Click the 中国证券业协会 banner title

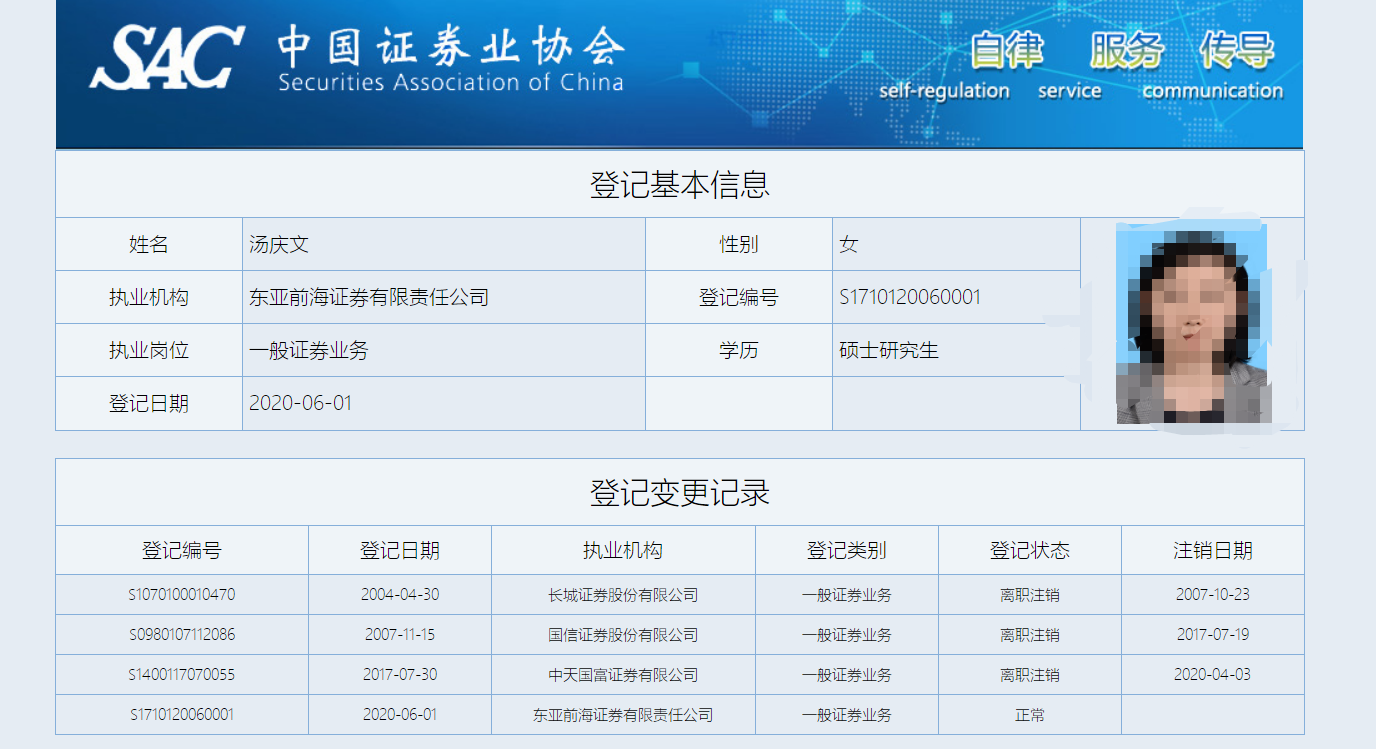click(451, 45)
